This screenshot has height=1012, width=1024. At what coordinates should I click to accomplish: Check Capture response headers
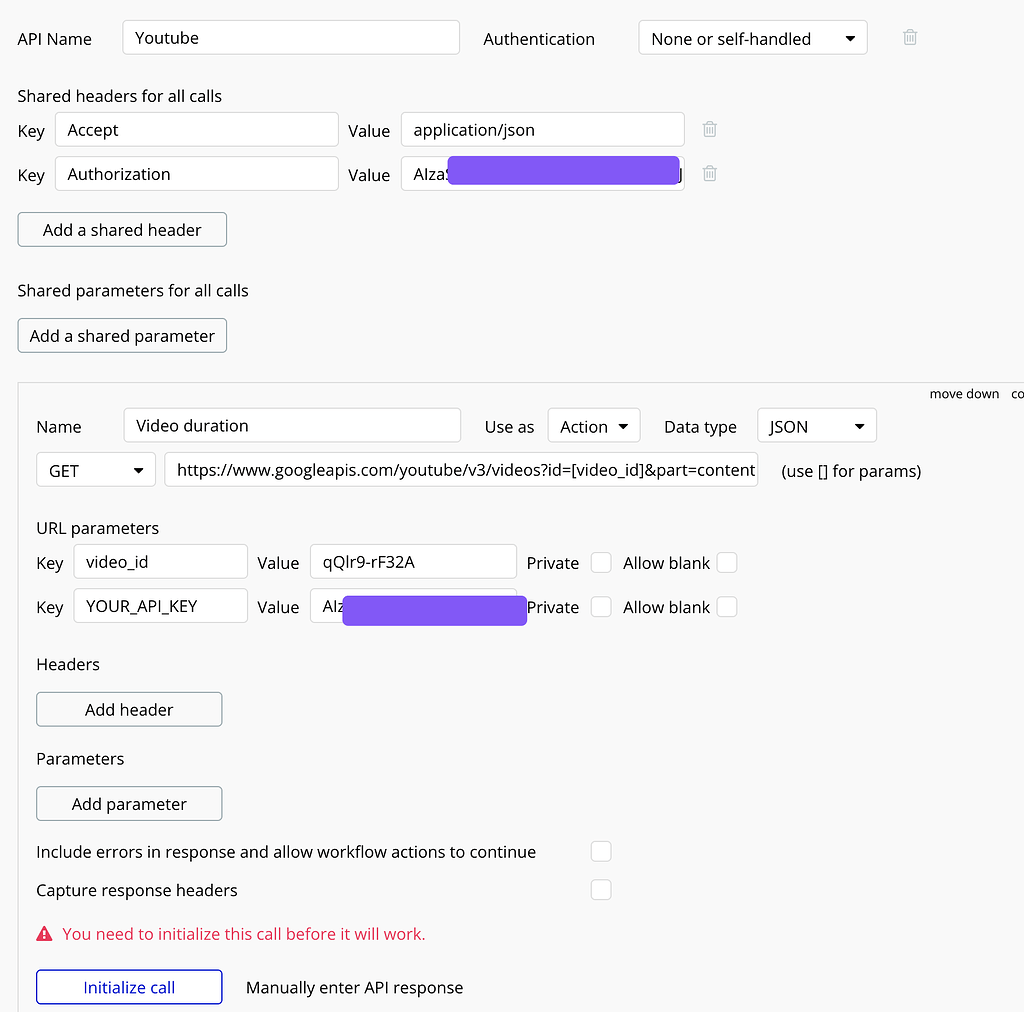tap(601, 890)
